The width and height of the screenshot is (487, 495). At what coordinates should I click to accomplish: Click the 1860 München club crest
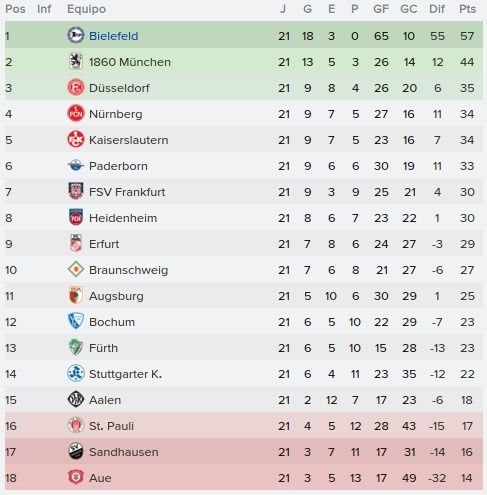tap(76, 62)
